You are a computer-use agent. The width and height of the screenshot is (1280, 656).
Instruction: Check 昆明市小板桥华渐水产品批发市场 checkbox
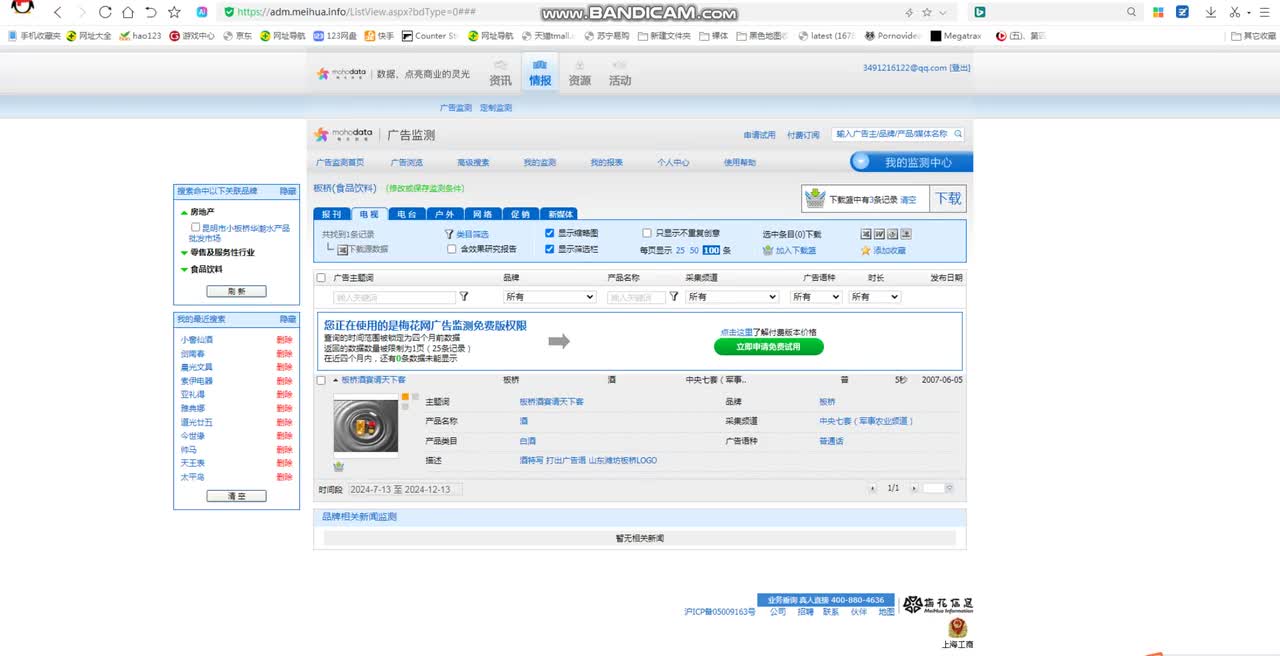click(x=196, y=227)
